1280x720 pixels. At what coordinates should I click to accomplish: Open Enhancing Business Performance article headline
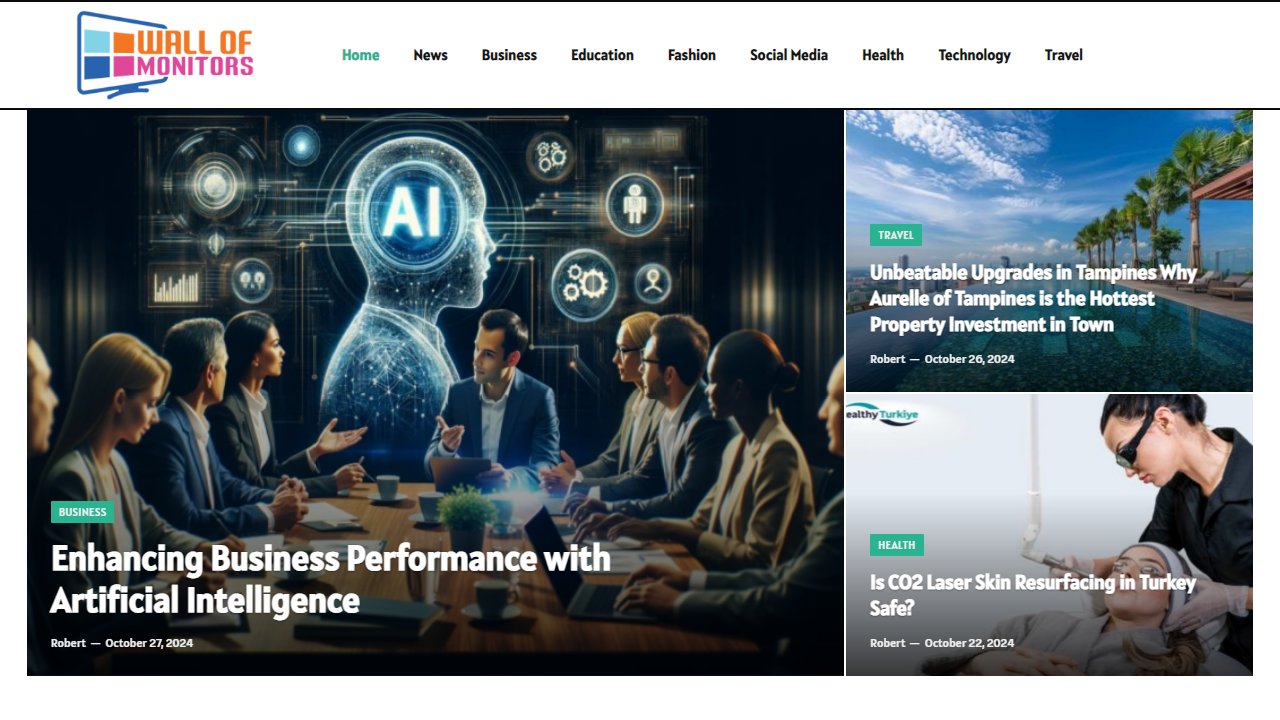tap(331, 579)
